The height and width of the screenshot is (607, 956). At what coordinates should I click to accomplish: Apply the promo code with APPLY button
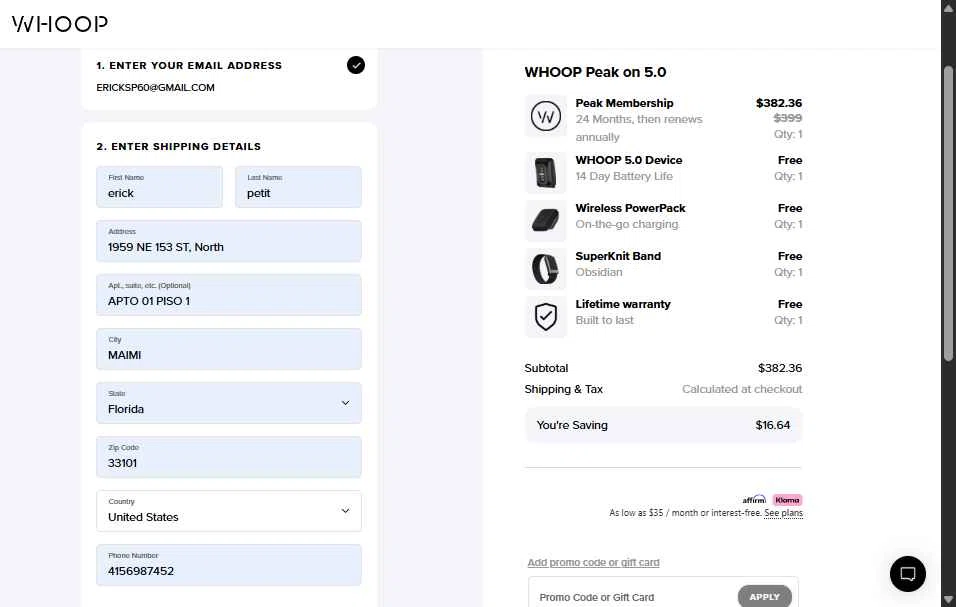click(x=765, y=597)
